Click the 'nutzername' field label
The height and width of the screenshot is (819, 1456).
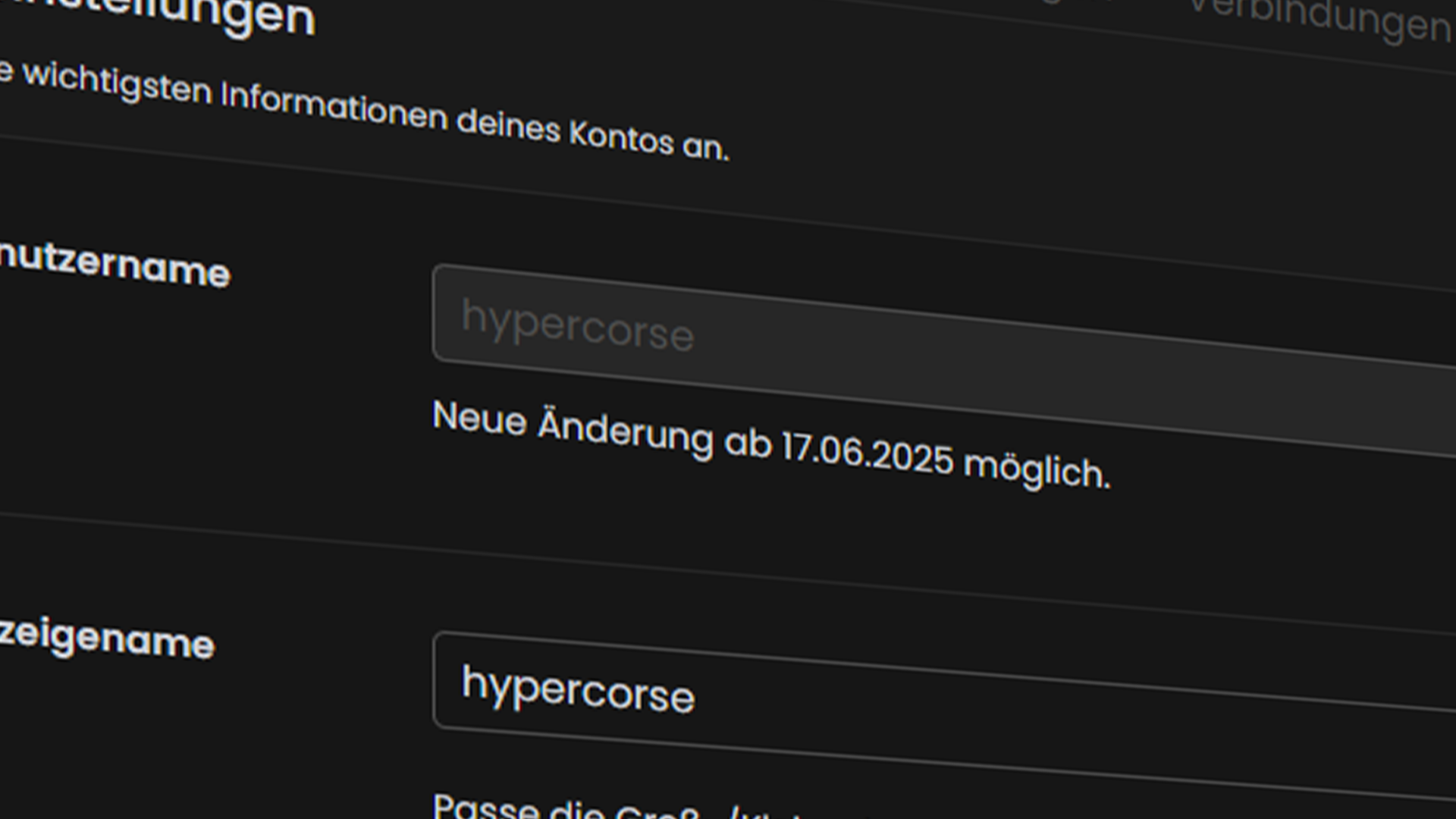(x=115, y=263)
